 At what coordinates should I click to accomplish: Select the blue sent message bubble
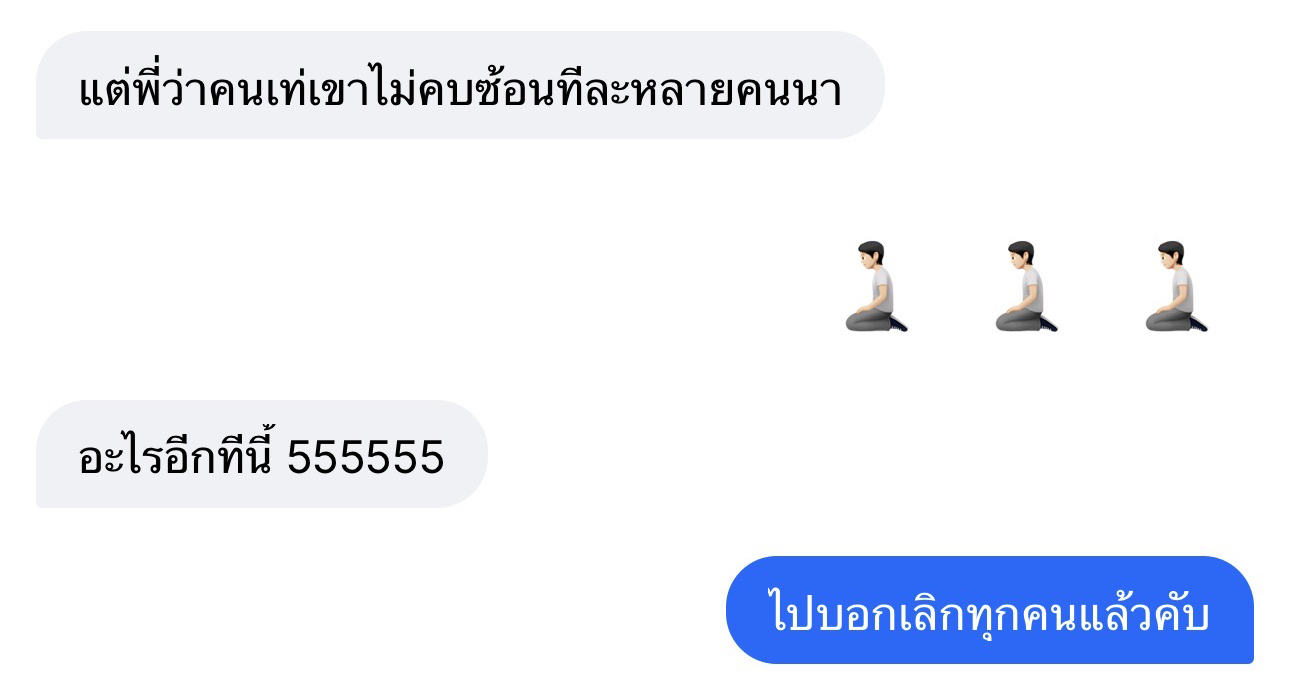click(x=990, y=610)
